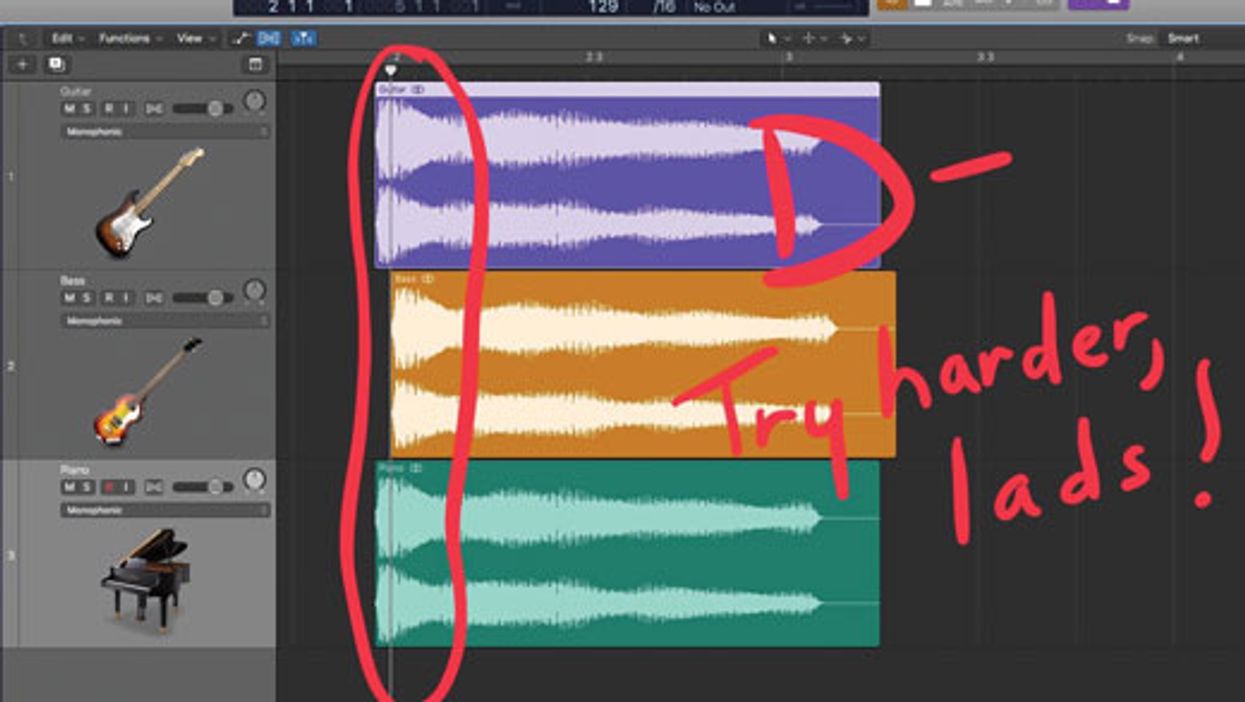
Task: Click the duplicate track icon
Action: [x=56, y=64]
